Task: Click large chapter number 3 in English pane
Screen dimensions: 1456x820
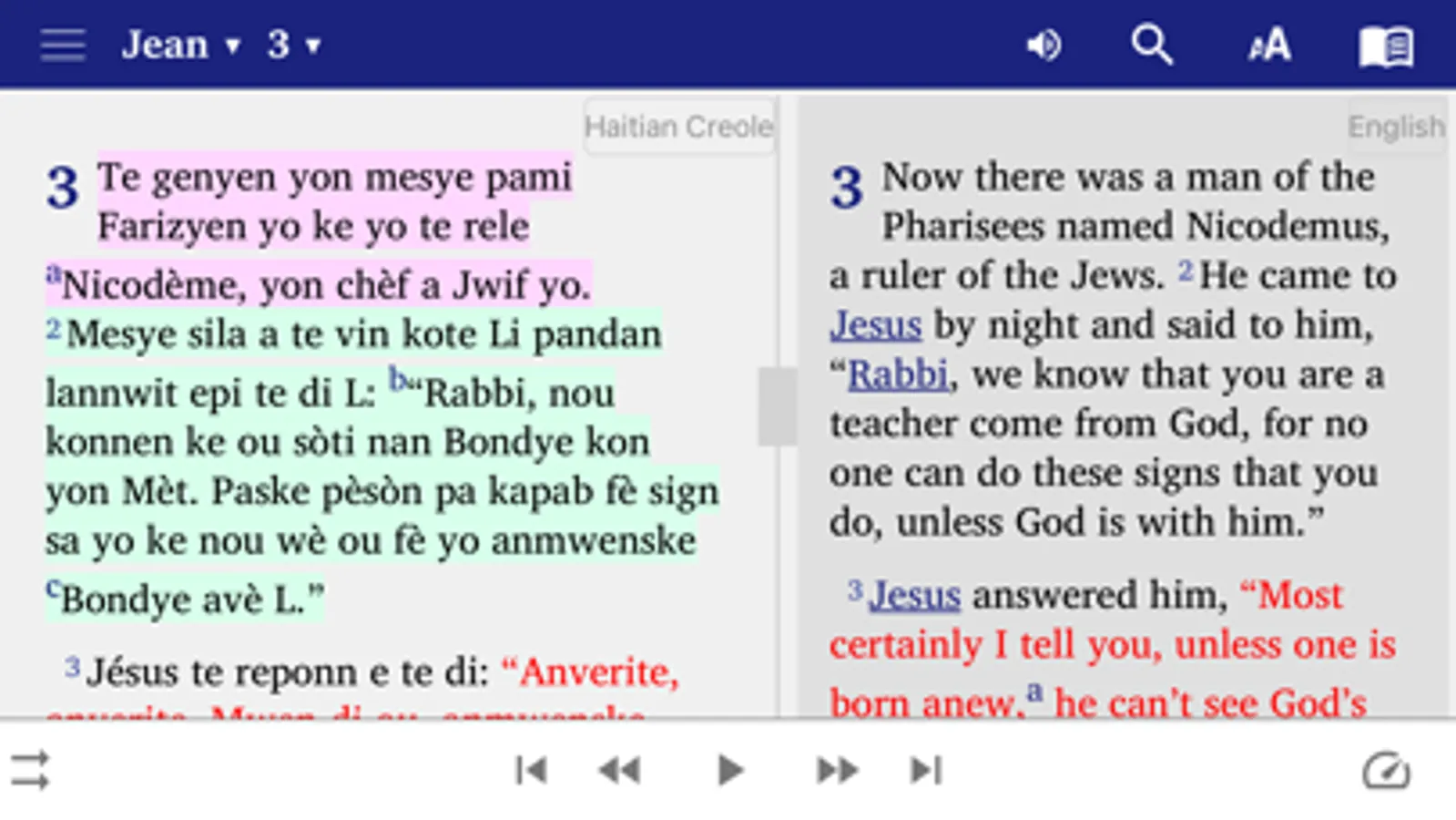Action: 846,187
